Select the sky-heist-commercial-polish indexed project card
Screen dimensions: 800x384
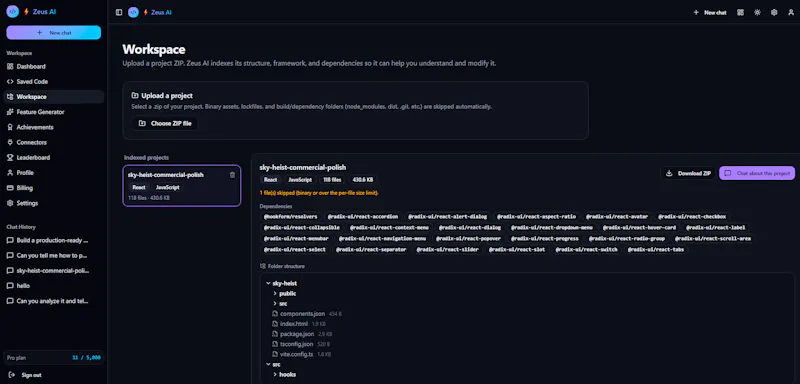click(x=182, y=186)
